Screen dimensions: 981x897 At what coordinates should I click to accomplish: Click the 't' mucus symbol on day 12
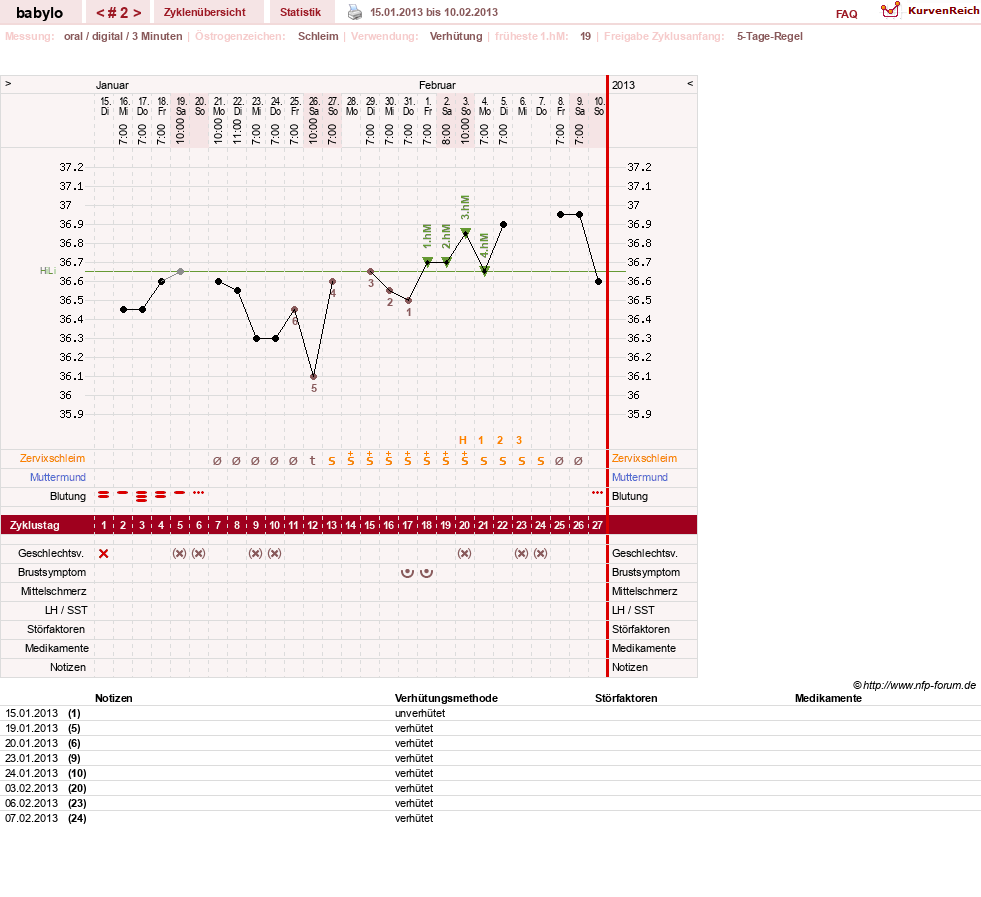(x=313, y=460)
